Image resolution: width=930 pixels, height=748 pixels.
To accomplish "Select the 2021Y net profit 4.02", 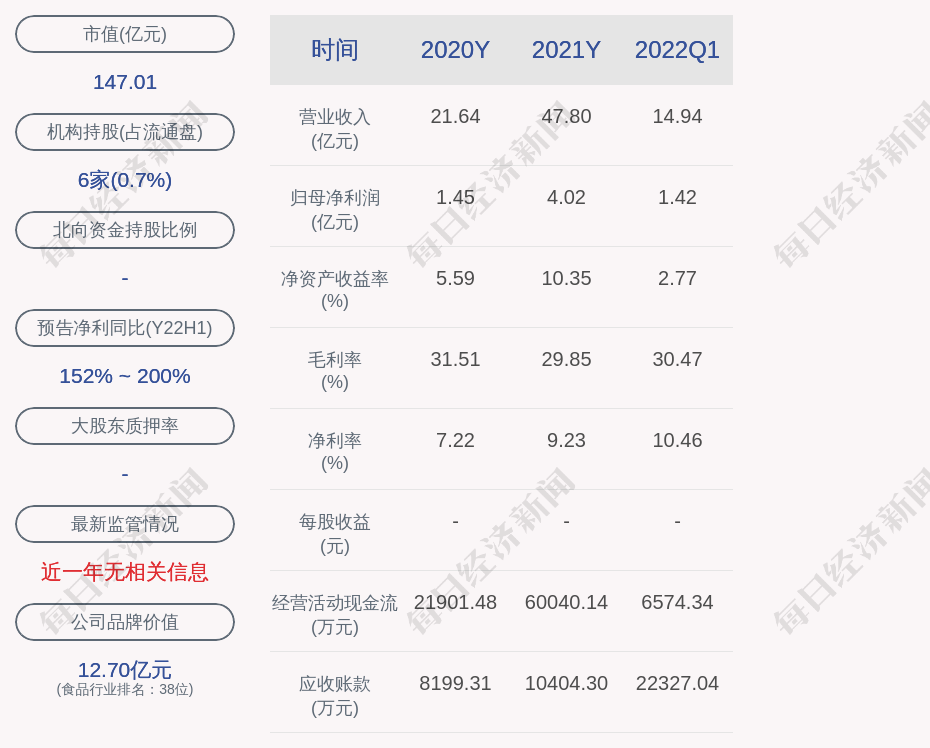I will (x=566, y=197).
